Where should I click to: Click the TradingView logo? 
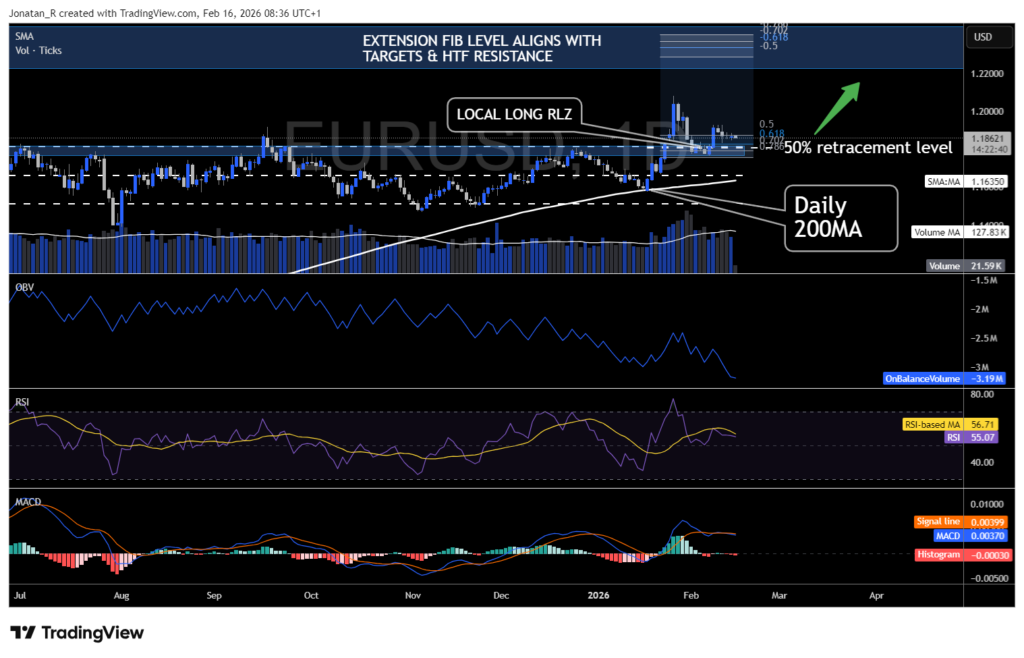75,633
